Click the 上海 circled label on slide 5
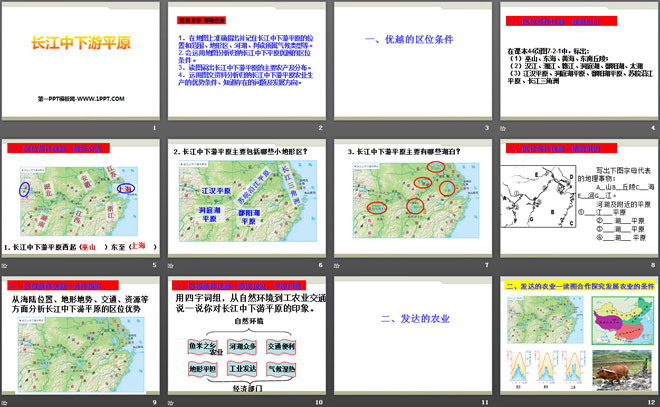The width and height of the screenshot is (660, 407). [125, 188]
